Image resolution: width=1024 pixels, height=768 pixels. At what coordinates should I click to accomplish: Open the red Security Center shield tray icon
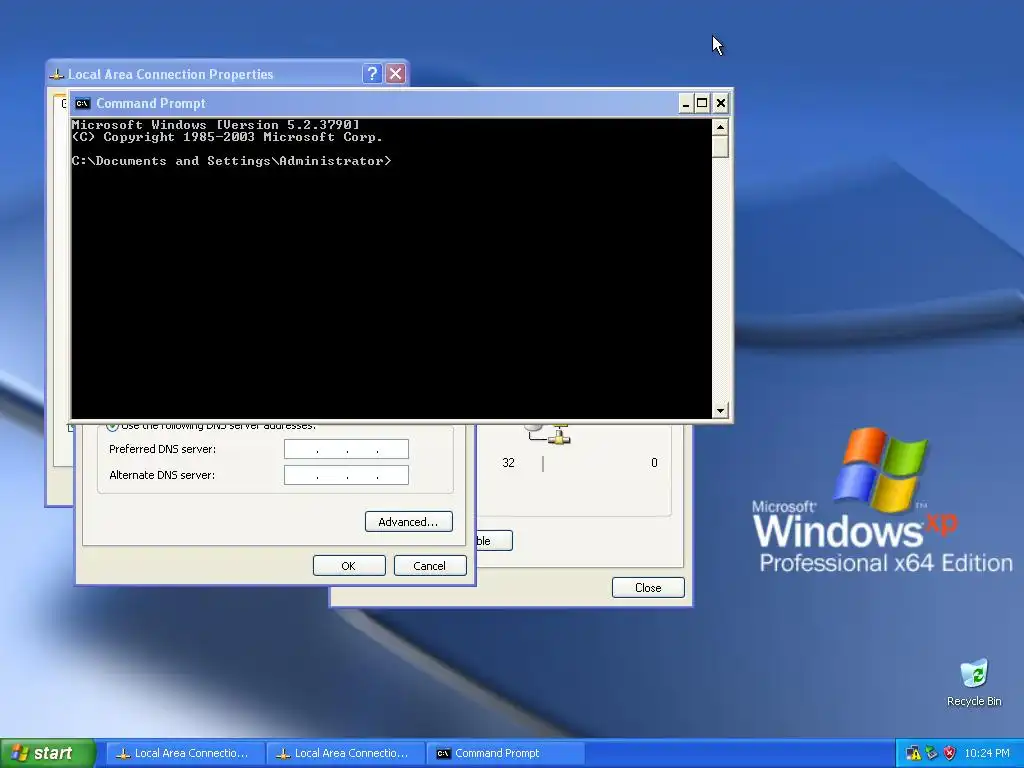[x=950, y=753]
